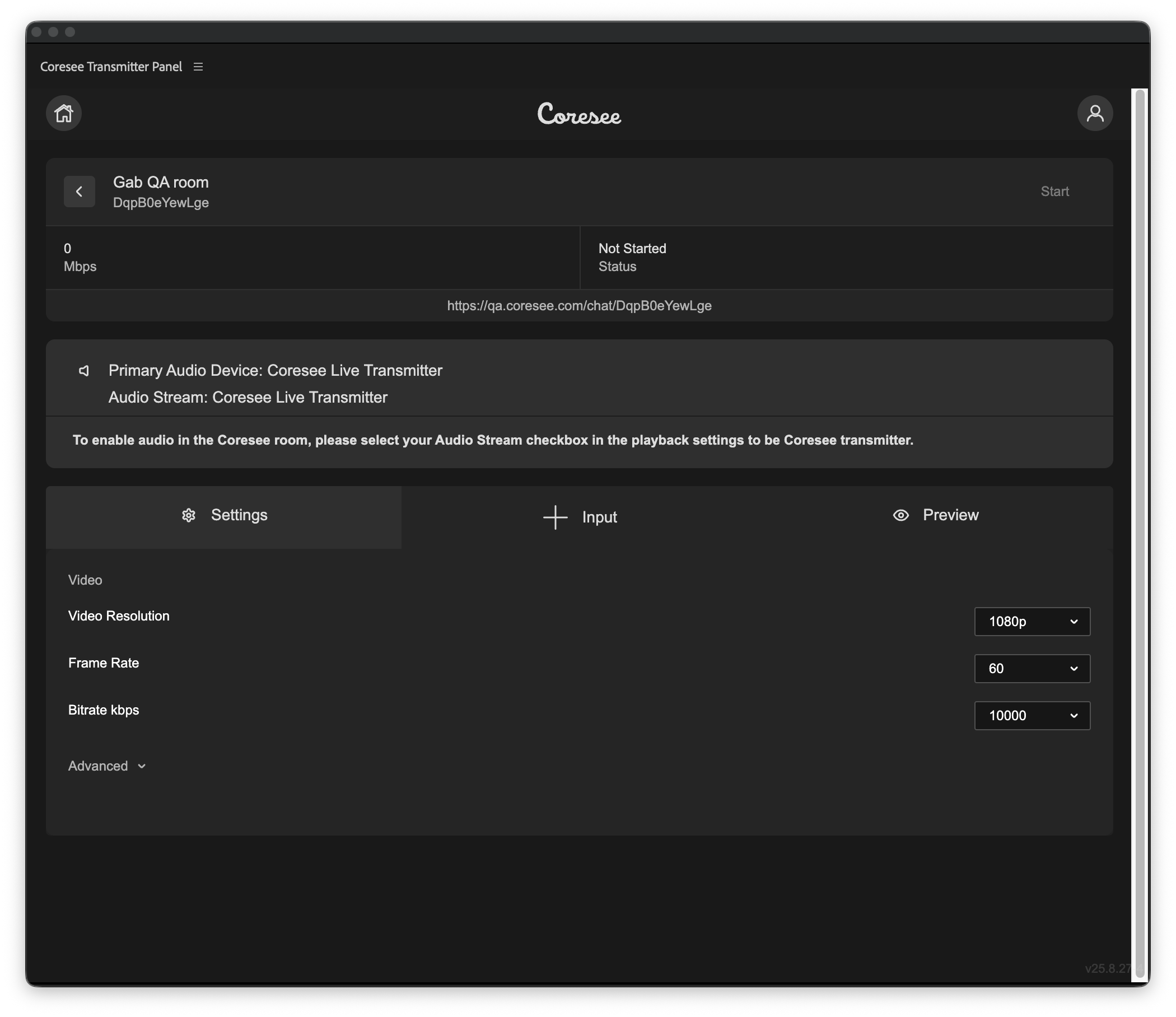Open the Video Resolution 1080p dropdown
The width and height of the screenshot is (1176, 1017).
coord(1032,622)
